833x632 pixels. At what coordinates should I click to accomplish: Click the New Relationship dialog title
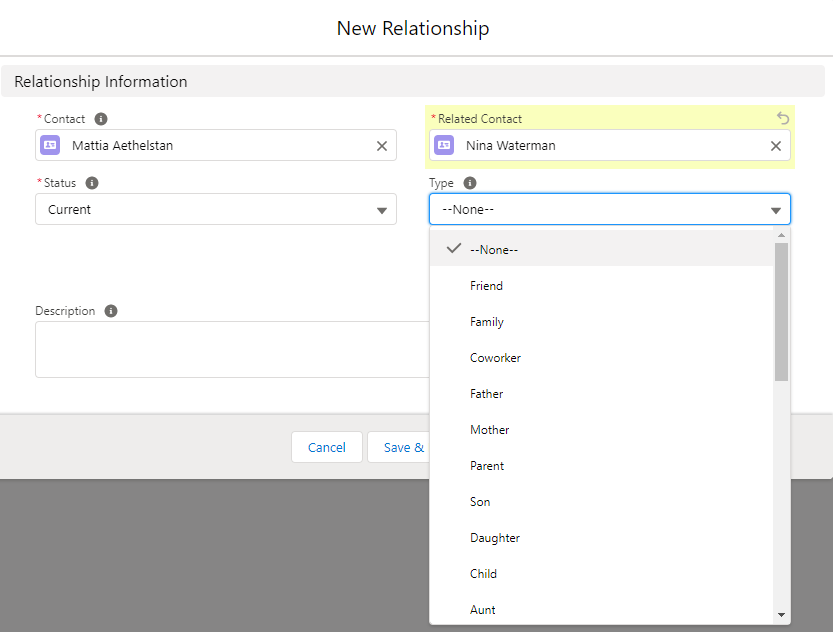tap(413, 29)
